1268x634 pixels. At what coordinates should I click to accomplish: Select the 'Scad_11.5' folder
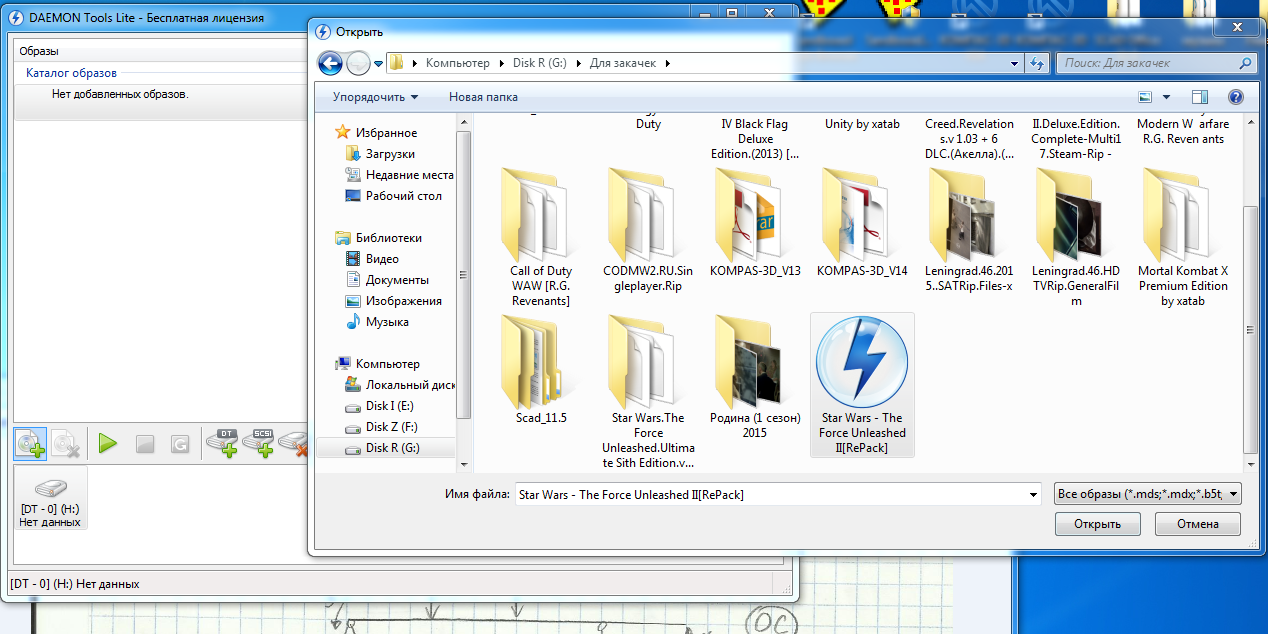tap(541, 369)
